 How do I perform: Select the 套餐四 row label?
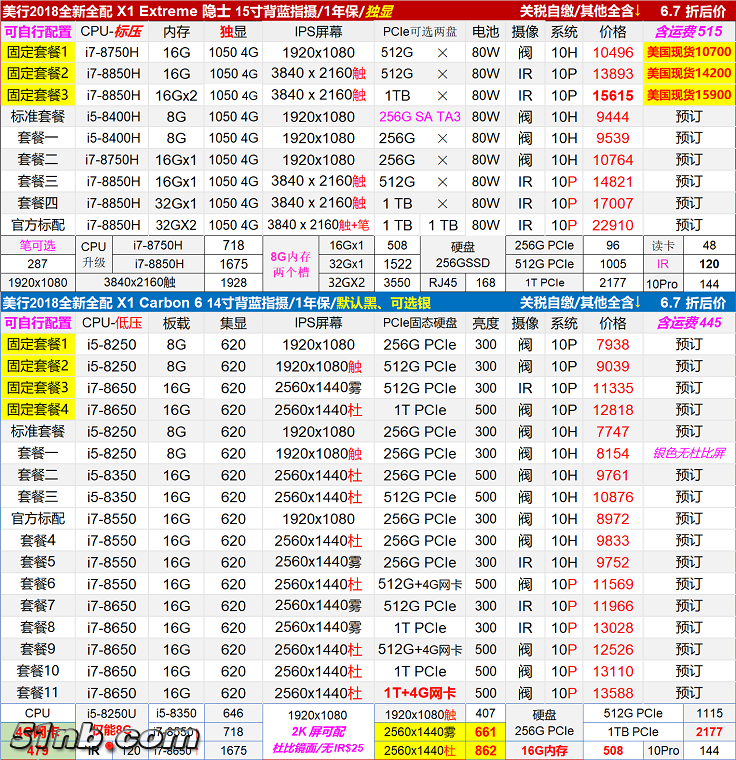[x=37, y=203]
